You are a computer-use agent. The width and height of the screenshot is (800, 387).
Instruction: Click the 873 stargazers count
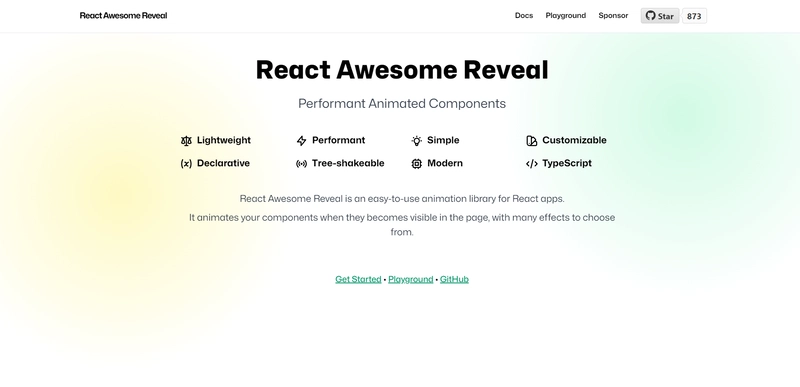[694, 16]
